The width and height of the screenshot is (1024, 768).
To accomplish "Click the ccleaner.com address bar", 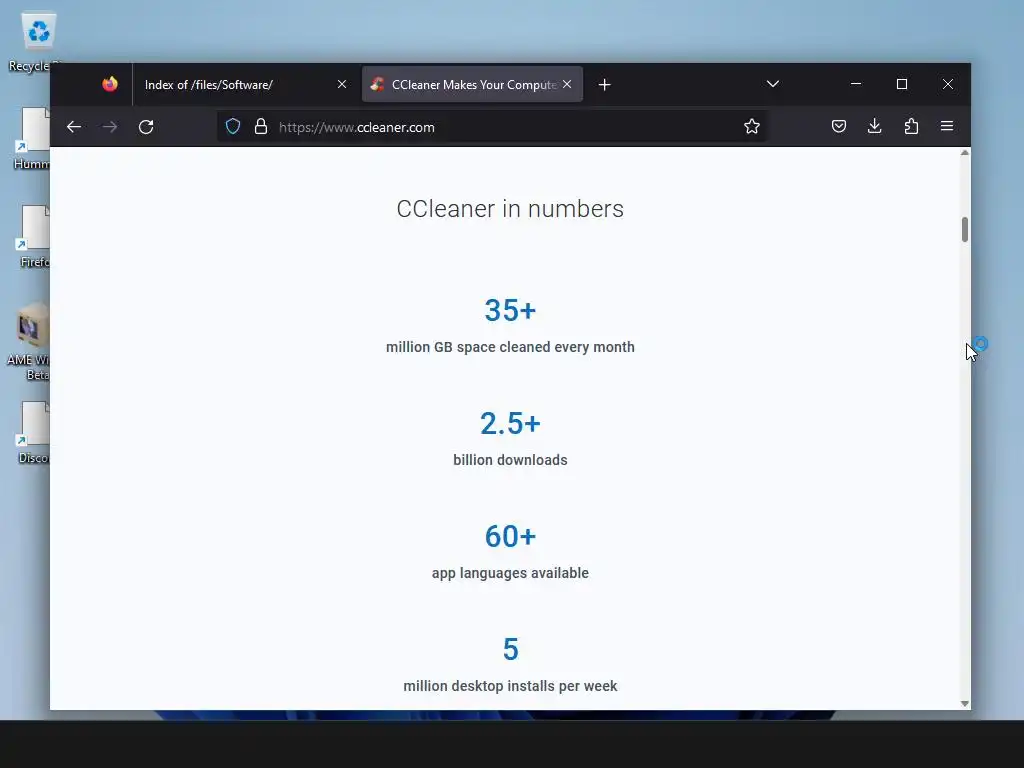I will tap(490, 127).
